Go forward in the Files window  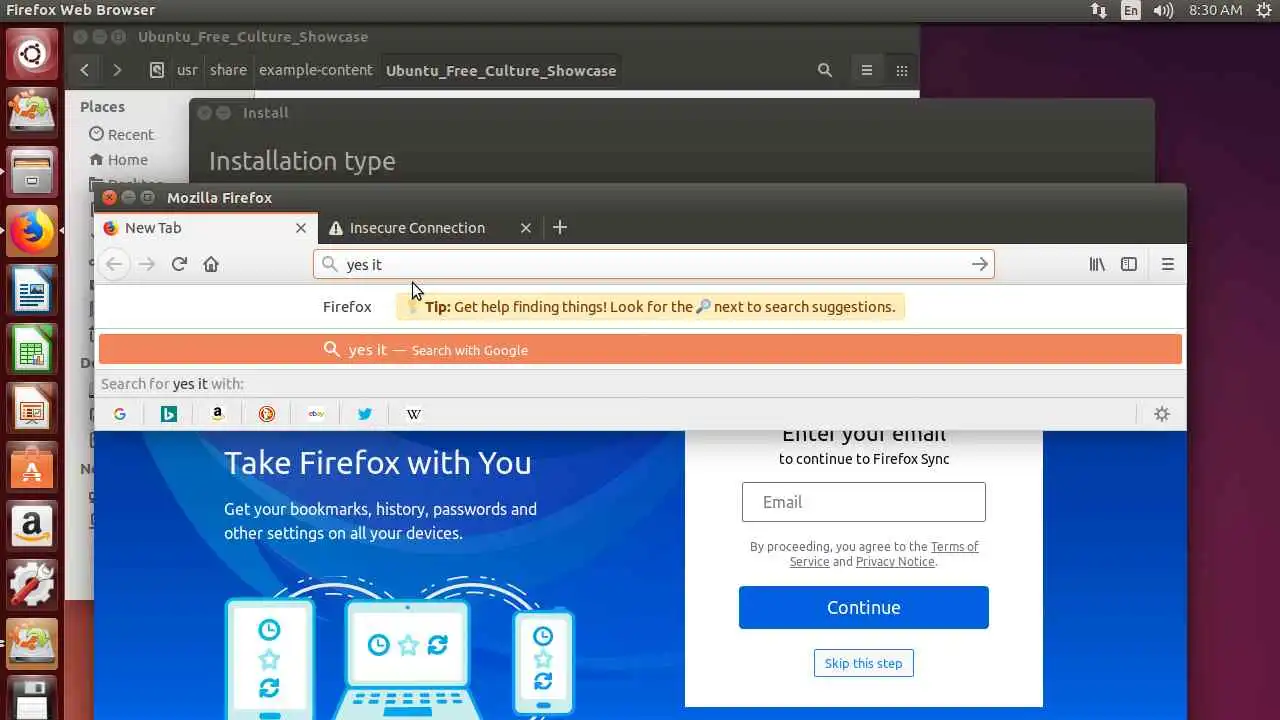tap(117, 70)
